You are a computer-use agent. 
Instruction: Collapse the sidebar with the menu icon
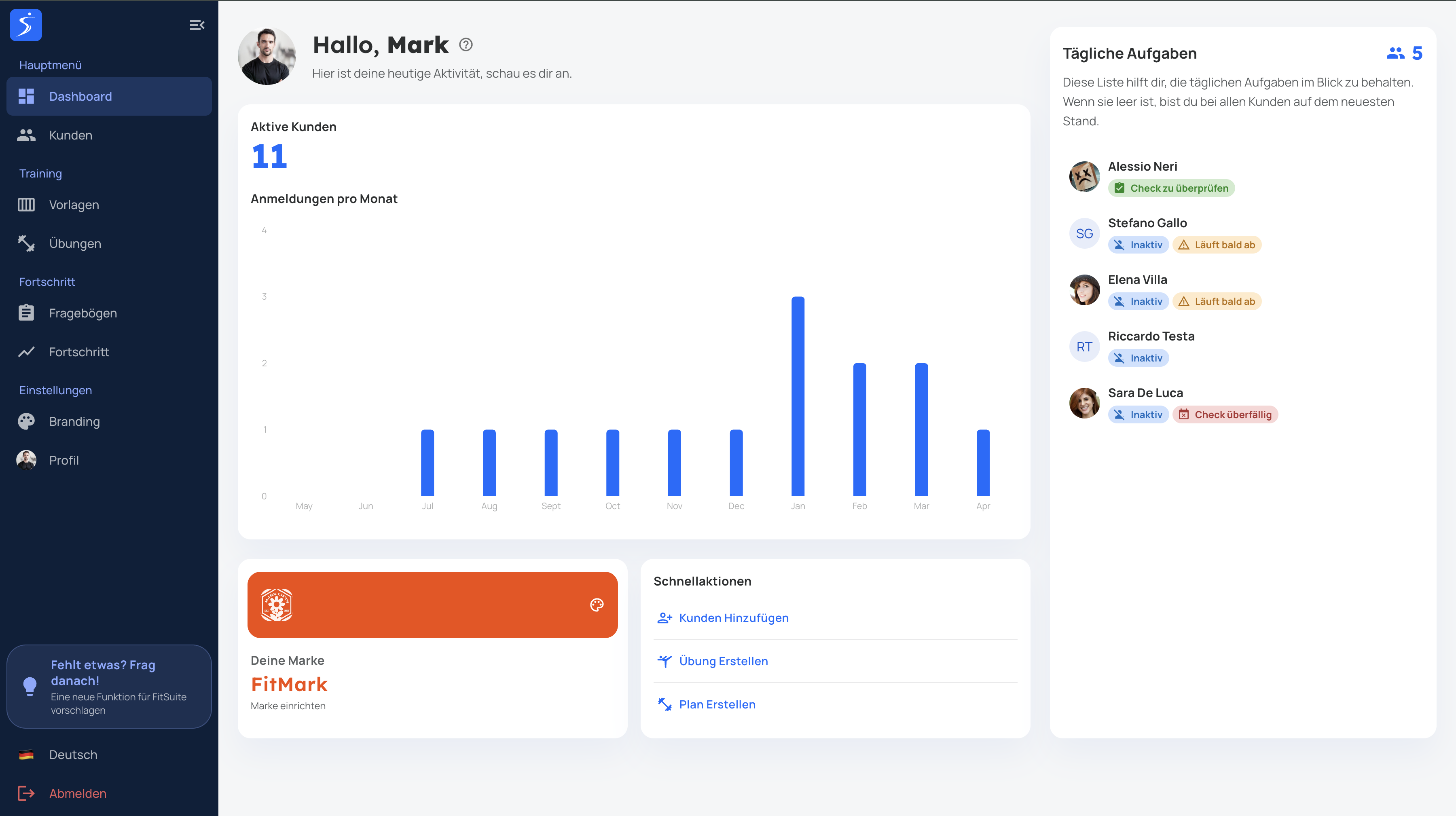coord(197,25)
